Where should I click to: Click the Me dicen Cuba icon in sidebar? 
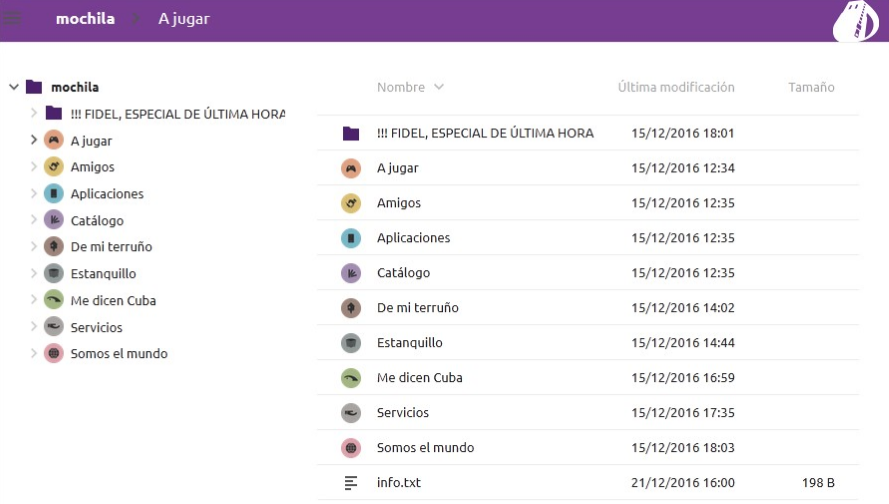tap(54, 300)
